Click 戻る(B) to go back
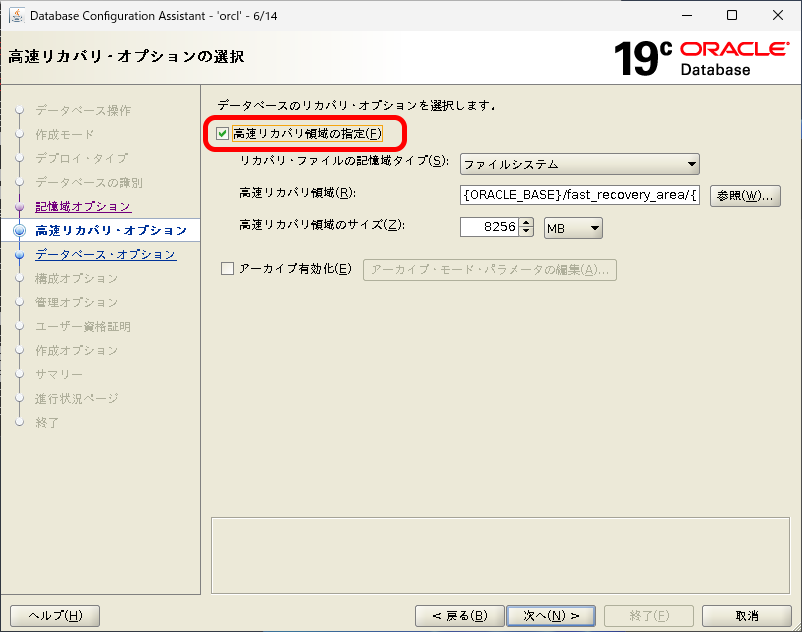Viewport: 802px width, 632px height. click(459, 615)
